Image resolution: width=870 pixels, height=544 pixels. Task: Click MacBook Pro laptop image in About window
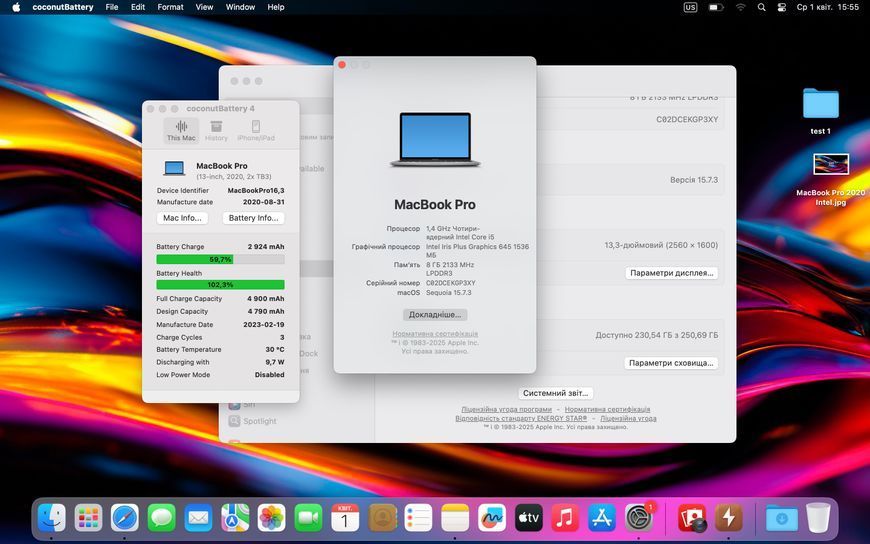click(x=435, y=139)
